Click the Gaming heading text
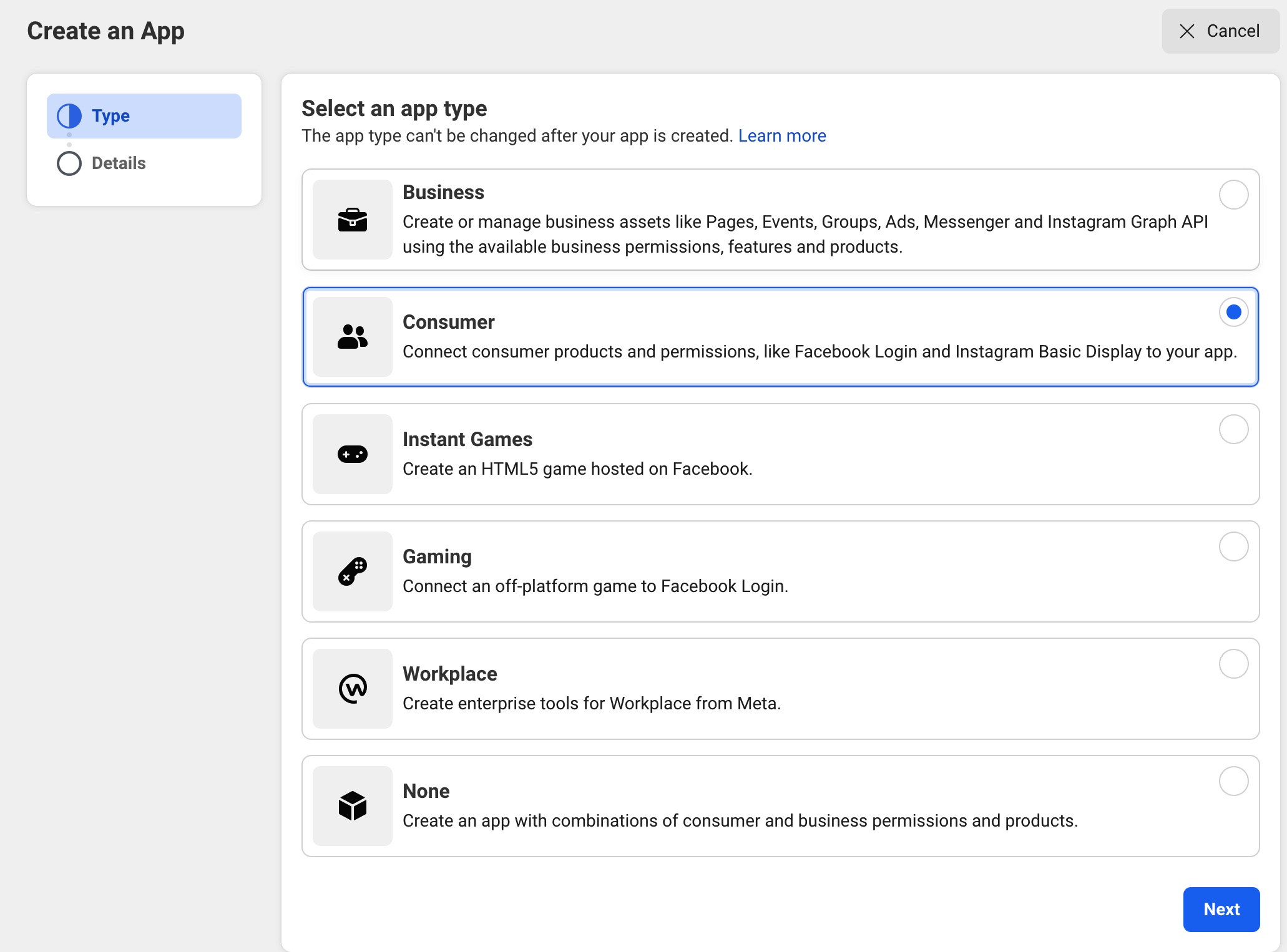The image size is (1287, 952). 437,556
